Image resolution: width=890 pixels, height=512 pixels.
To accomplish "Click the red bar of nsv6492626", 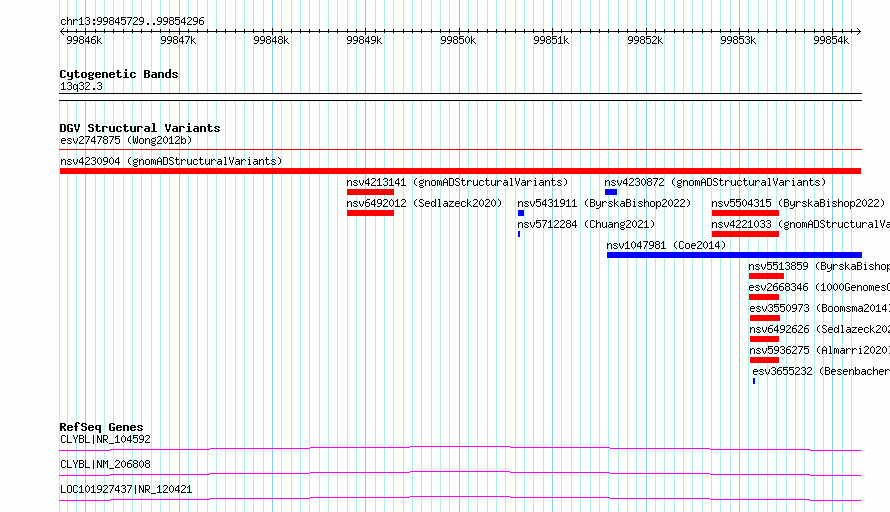I will 765,339.
